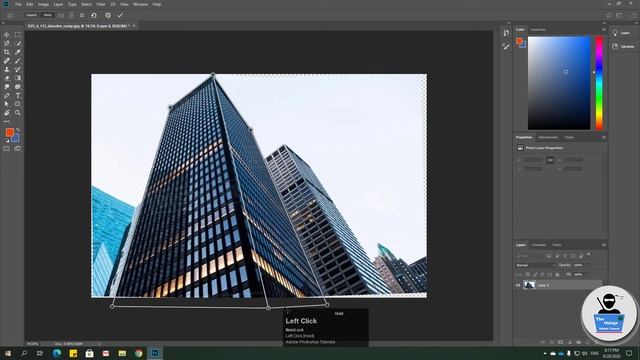Select the Lasso tool
Viewport: 640px width, 360px height.
coord(7,44)
